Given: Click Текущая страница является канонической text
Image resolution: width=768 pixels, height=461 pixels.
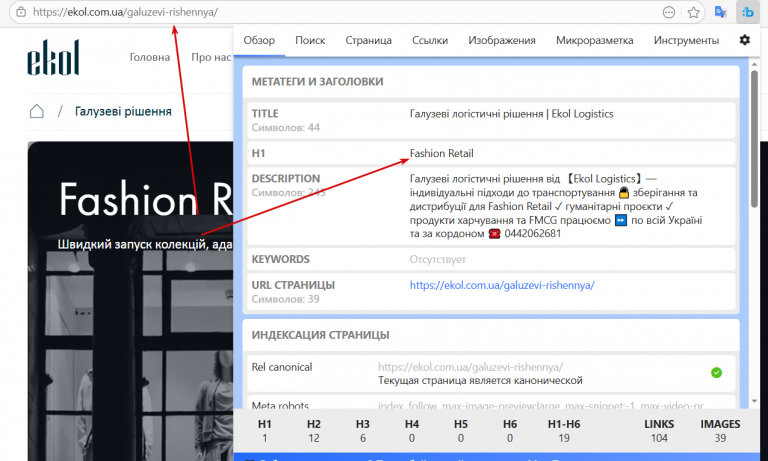Looking at the screenshot, I should point(480,381).
